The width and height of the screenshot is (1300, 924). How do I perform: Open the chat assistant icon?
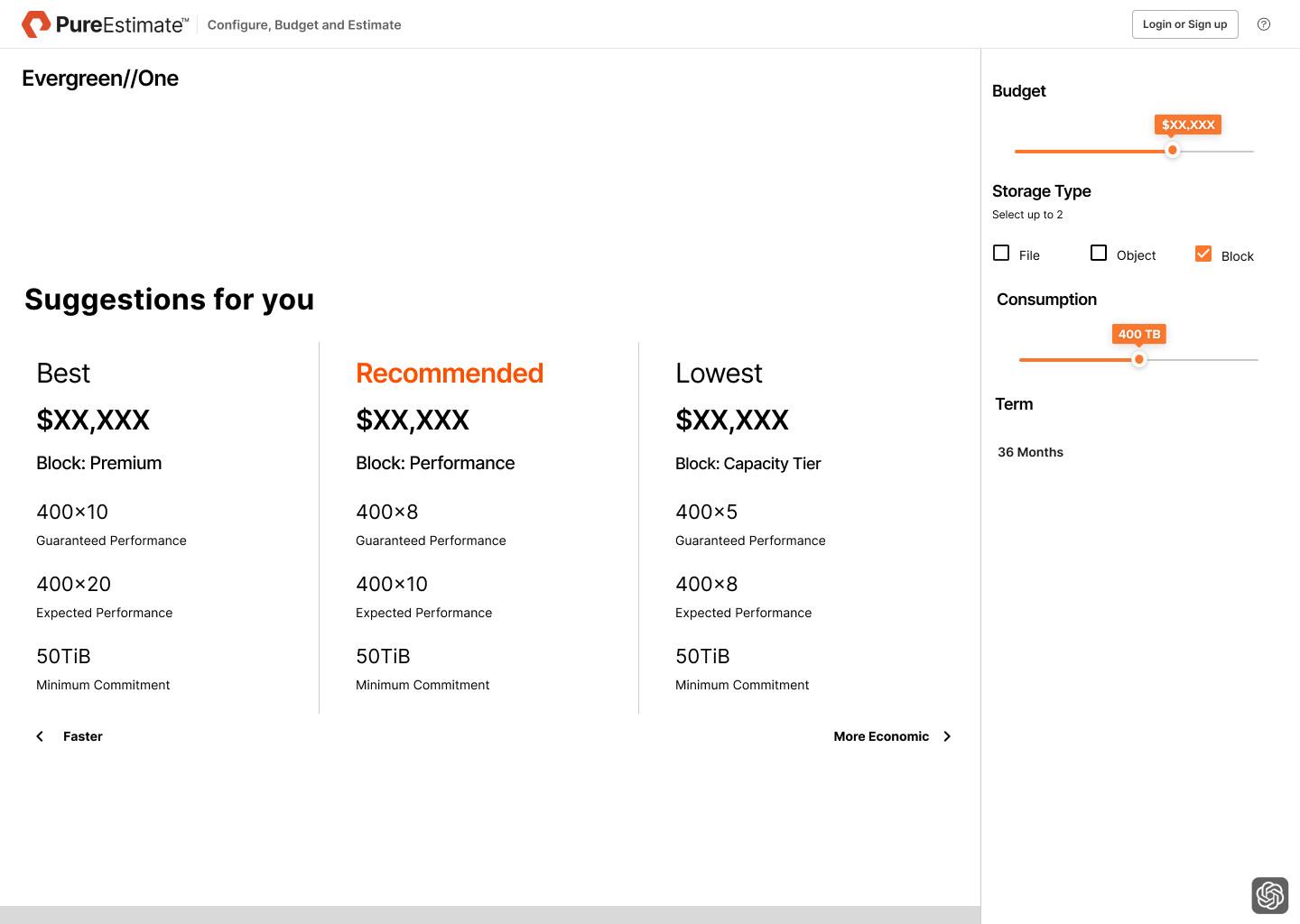tap(1269, 895)
